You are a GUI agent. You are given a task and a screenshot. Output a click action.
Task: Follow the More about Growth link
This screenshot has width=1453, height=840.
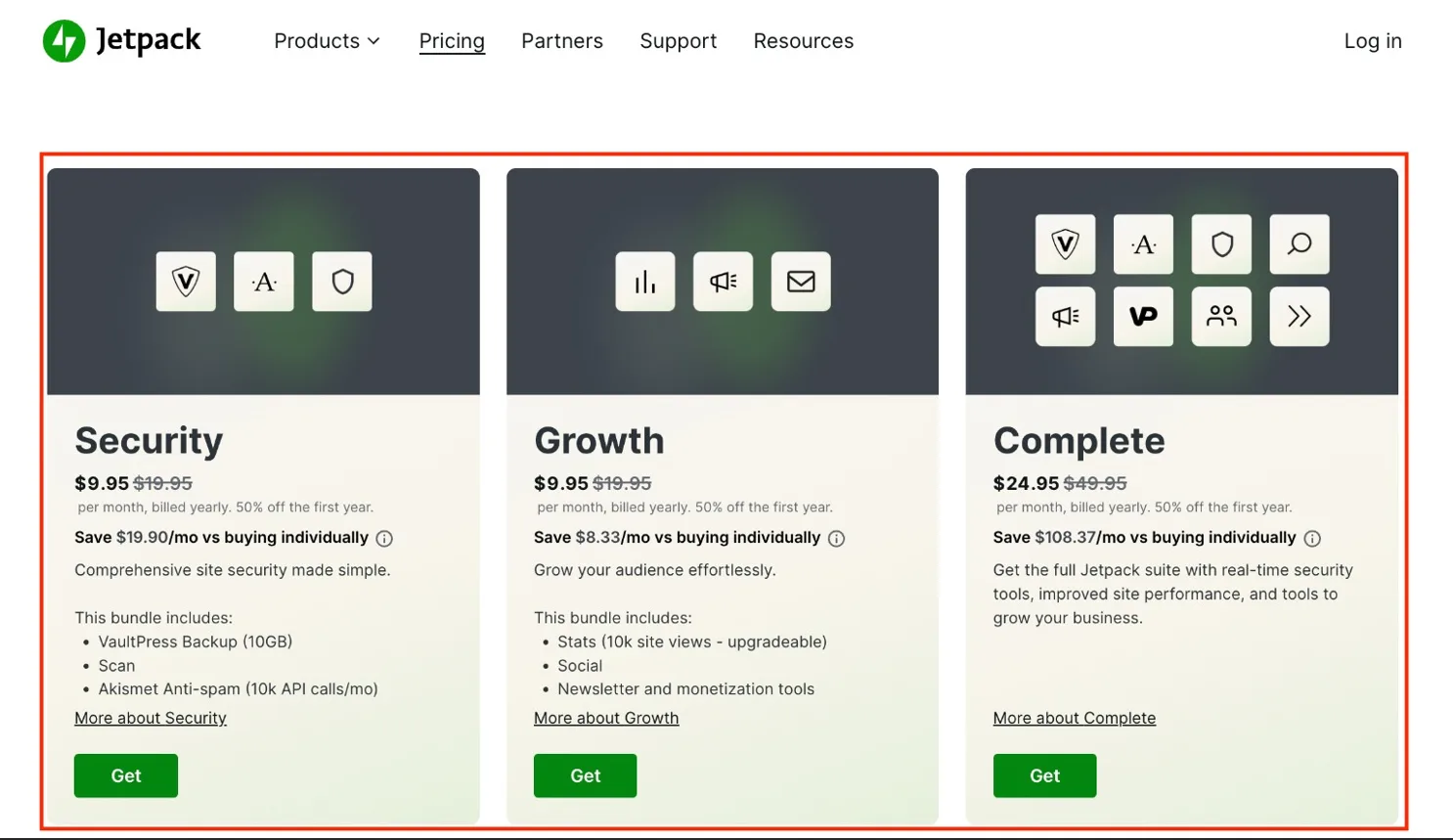coord(606,718)
